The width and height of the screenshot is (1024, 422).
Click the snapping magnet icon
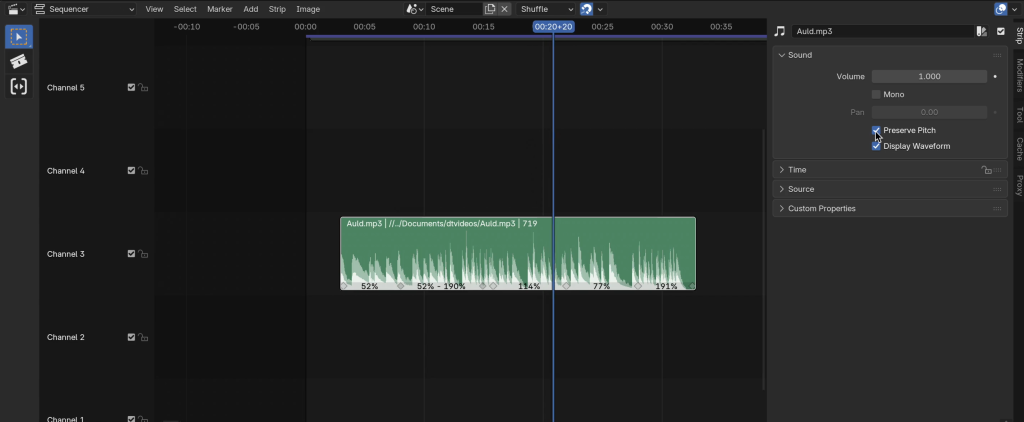click(x=587, y=9)
